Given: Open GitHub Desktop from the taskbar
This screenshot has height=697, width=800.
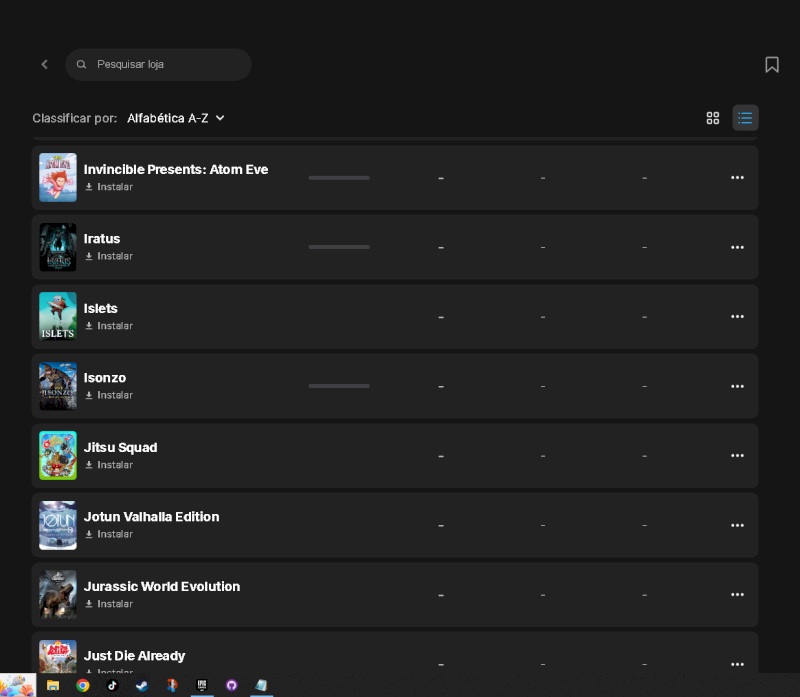Looking at the screenshot, I should pos(232,685).
